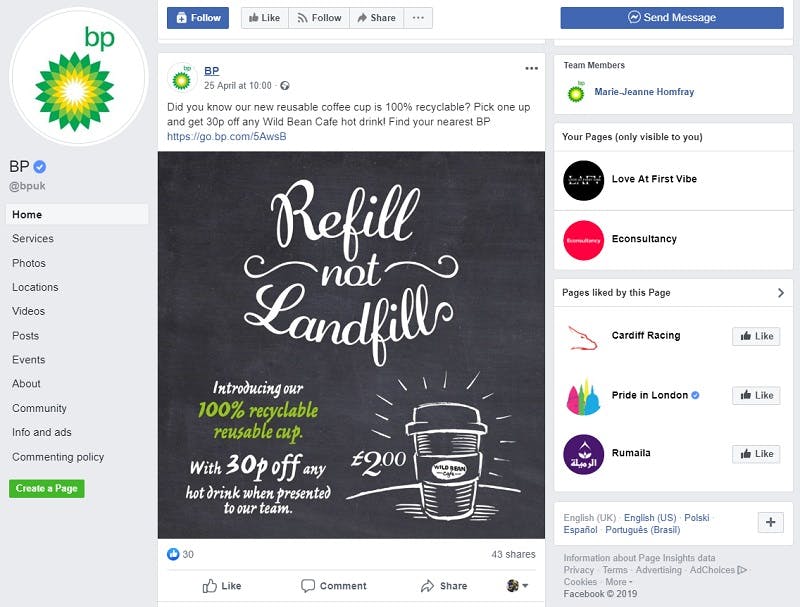Expand the More footer dropdown
The image size is (800, 607).
[618, 582]
